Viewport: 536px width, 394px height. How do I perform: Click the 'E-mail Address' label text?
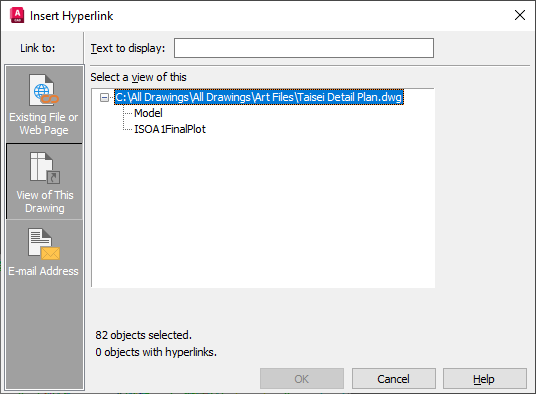tap(43, 271)
